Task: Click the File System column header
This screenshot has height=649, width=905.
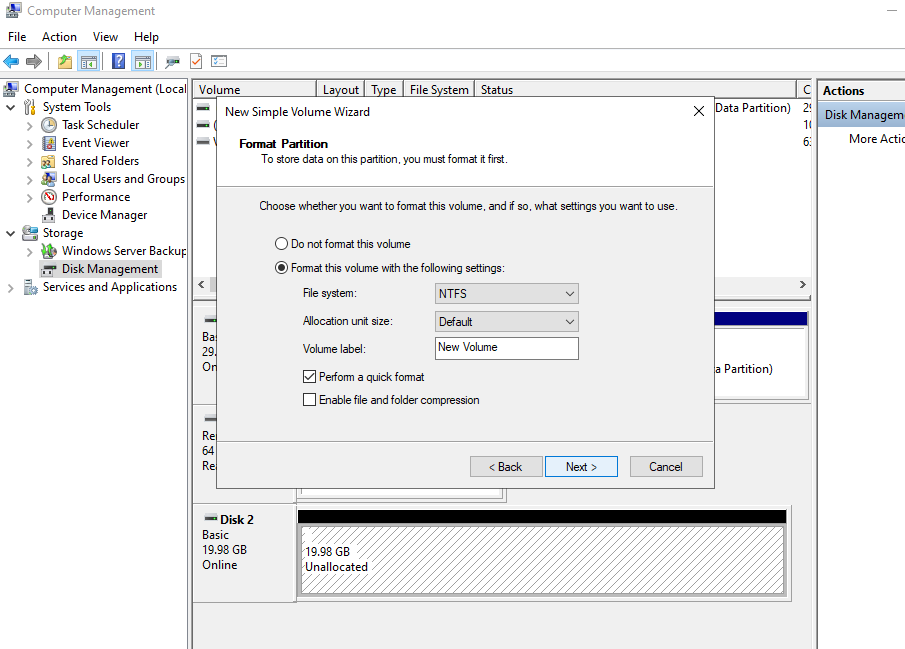Action: point(439,89)
